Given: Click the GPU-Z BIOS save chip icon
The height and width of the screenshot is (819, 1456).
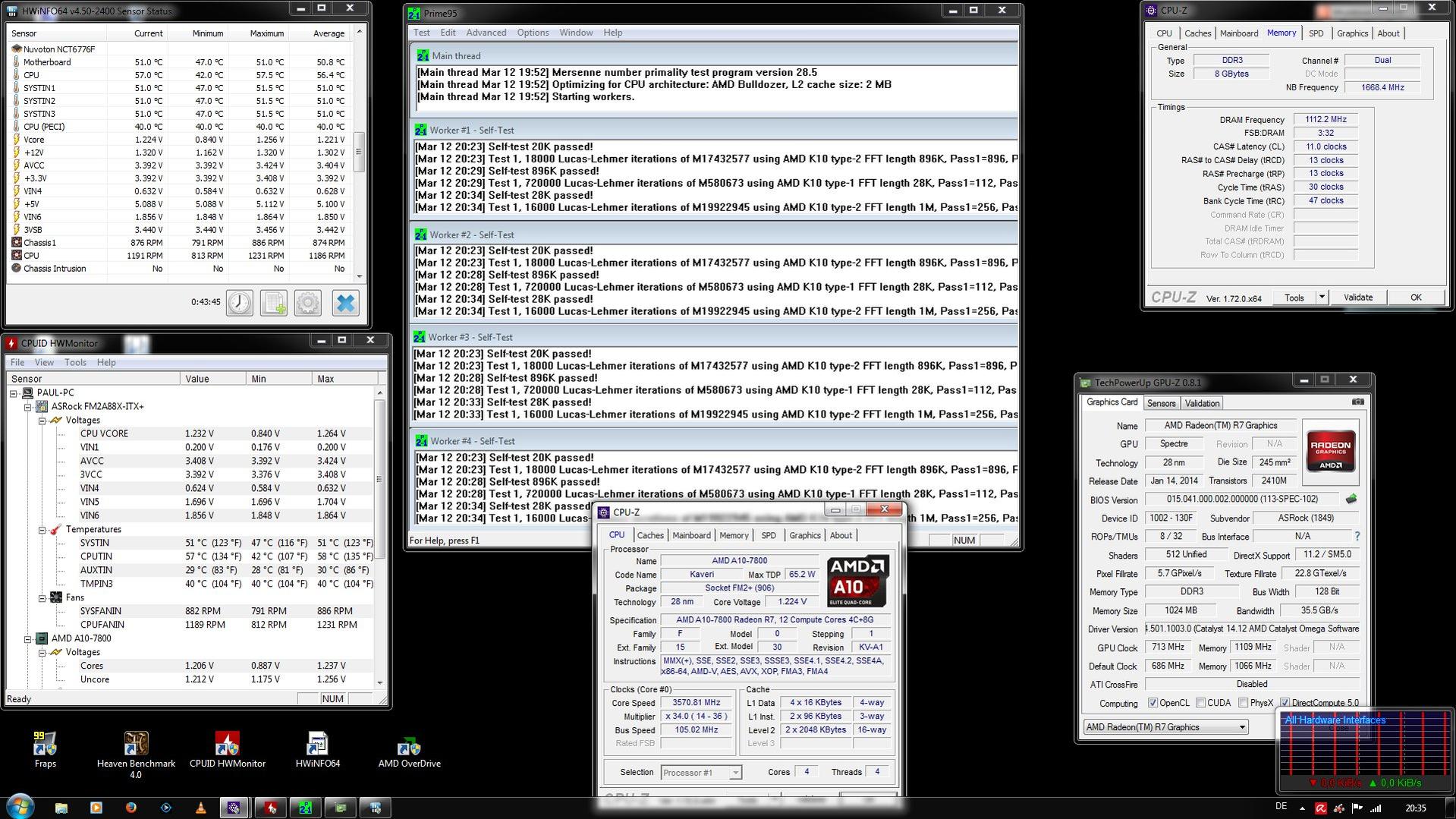Looking at the screenshot, I should [x=1351, y=499].
